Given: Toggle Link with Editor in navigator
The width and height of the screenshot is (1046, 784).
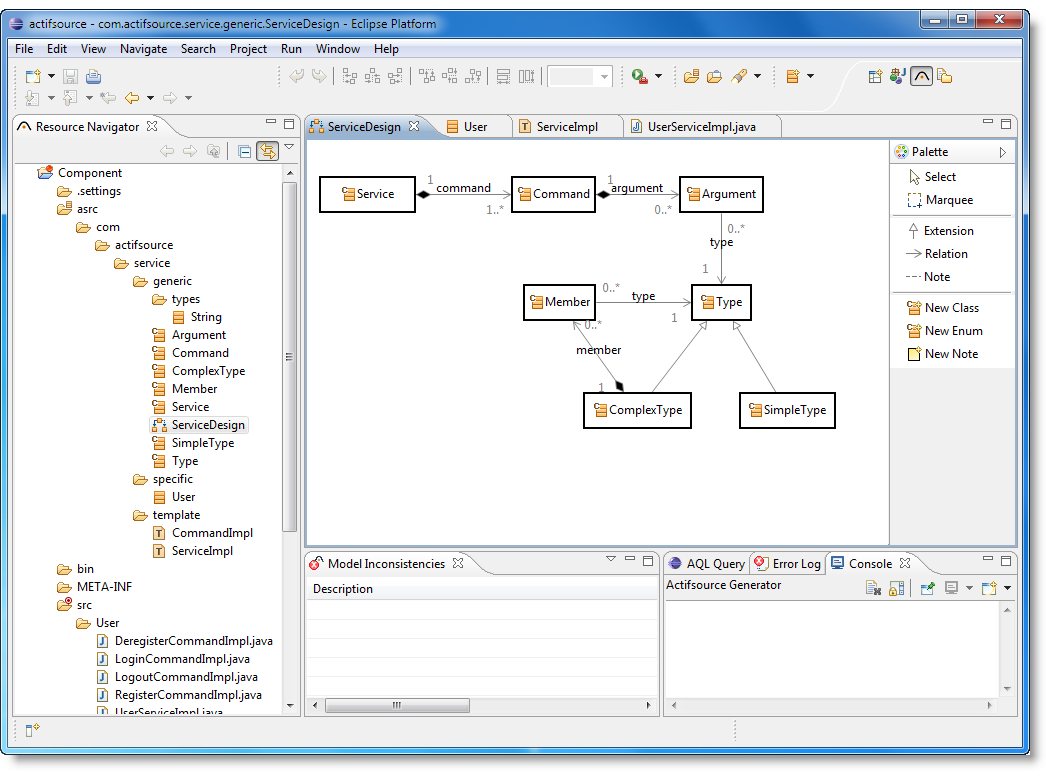Looking at the screenshot, I should coord(267,151).
